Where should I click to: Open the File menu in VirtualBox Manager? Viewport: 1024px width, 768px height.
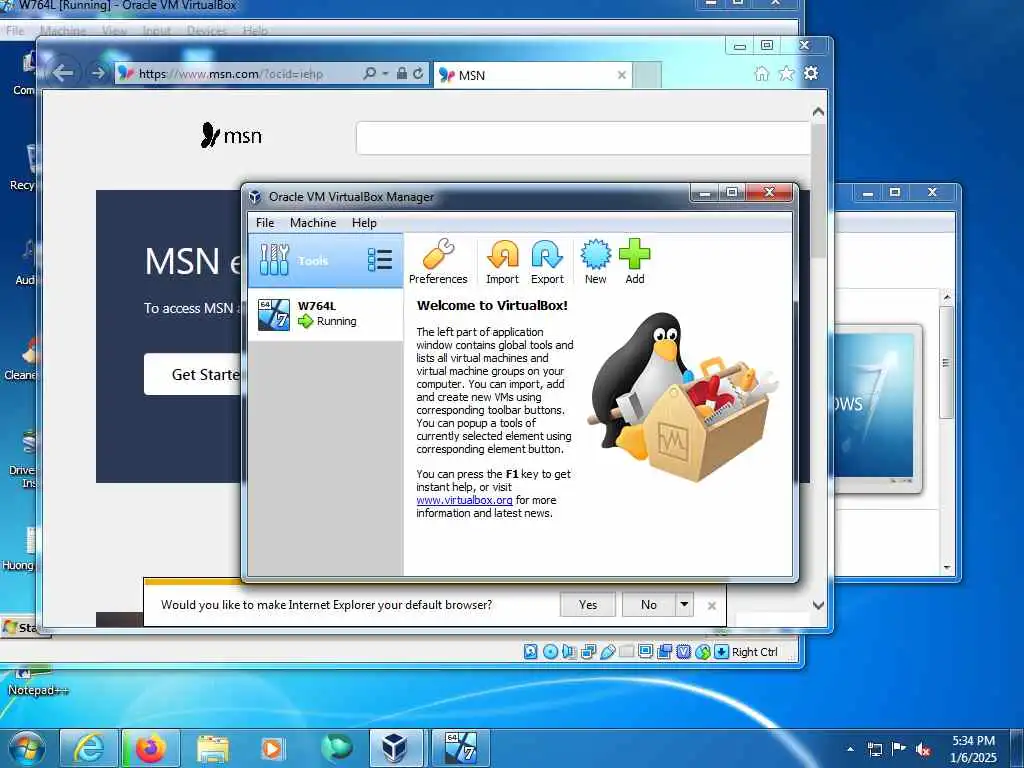tap(264, 223)
